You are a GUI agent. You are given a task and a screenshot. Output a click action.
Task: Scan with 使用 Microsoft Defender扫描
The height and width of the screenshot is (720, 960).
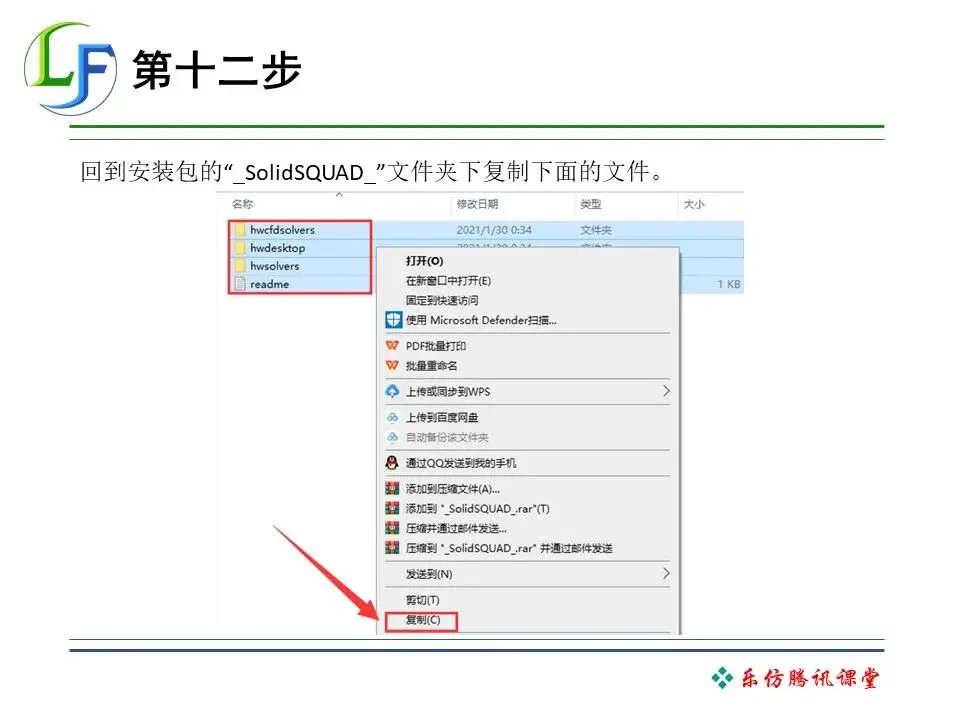pos(481,320)
